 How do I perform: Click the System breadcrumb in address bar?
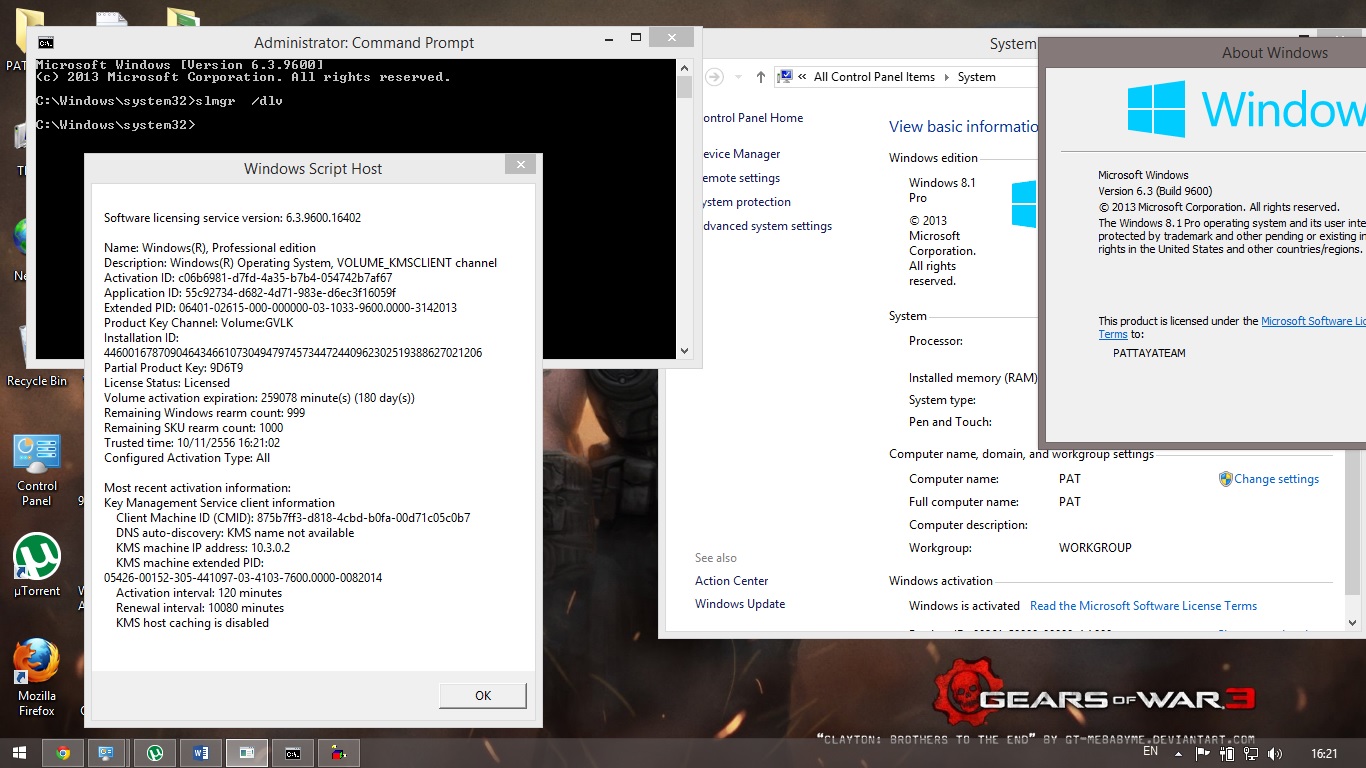pos(976,77)
